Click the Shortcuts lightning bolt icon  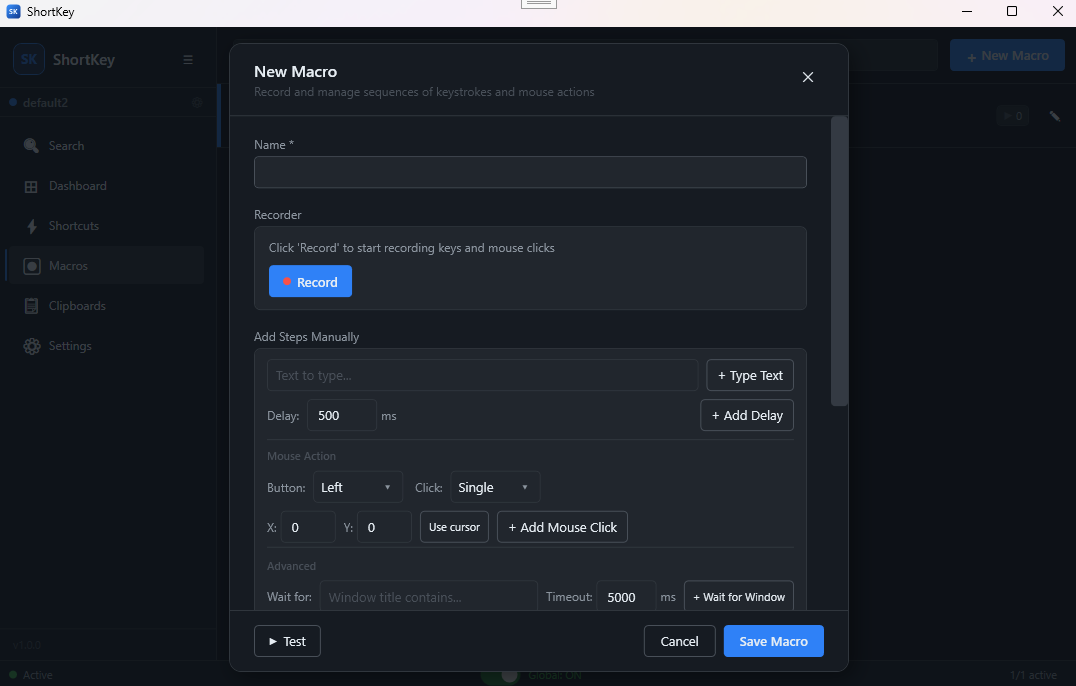(31, 226)
